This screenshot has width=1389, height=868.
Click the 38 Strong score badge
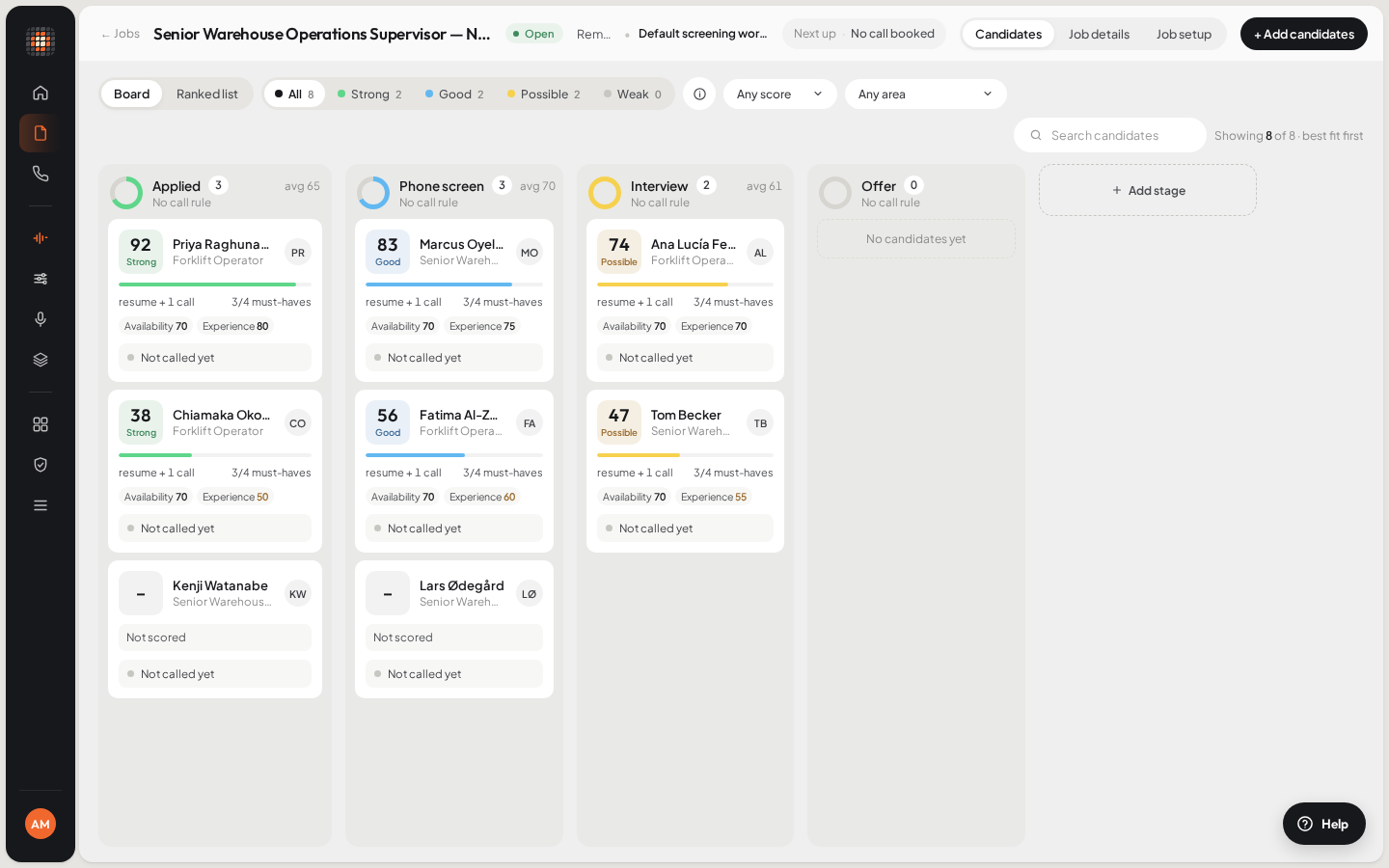point(141,422)
